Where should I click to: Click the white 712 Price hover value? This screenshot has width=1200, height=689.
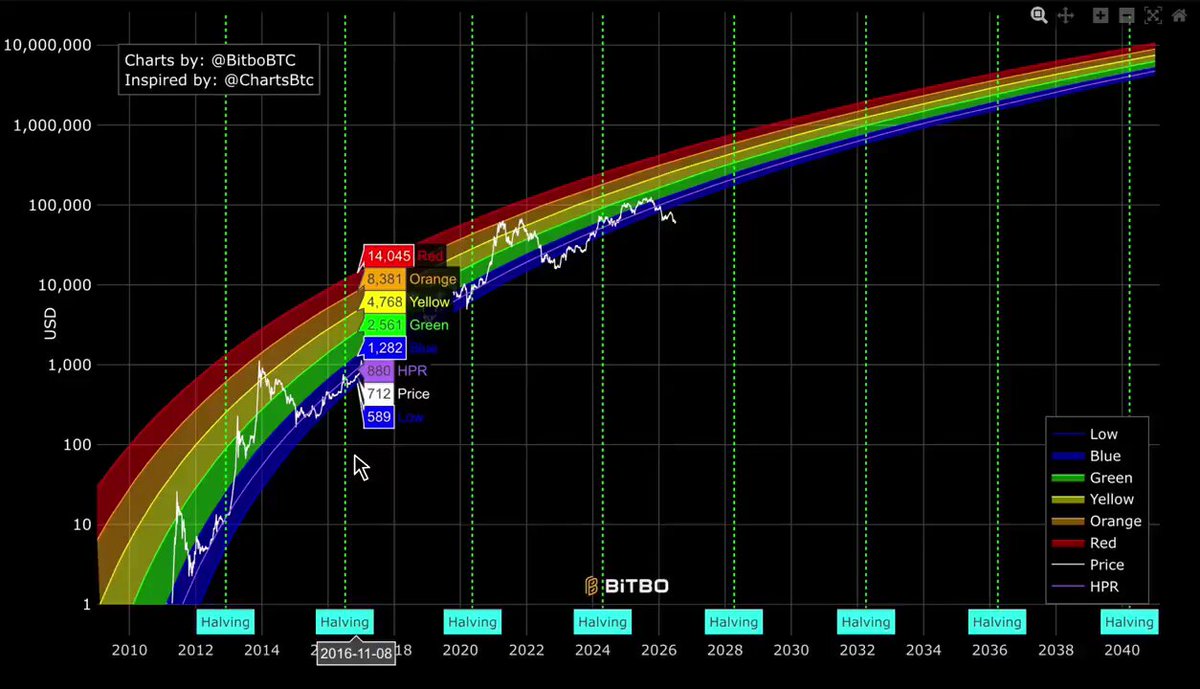coord(379,394)
